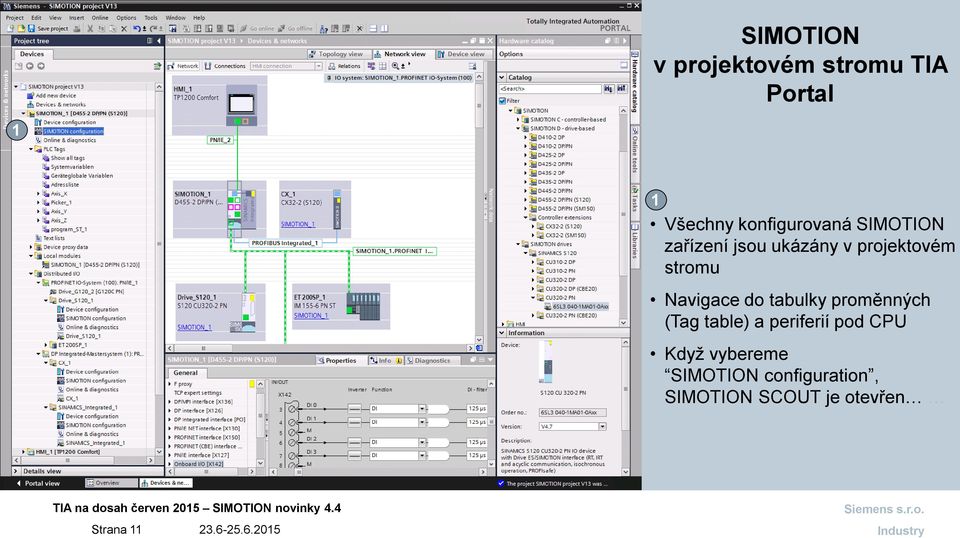Click the Go online toolbar button
The image size is (960, 538).
click(x=257, y=28)
